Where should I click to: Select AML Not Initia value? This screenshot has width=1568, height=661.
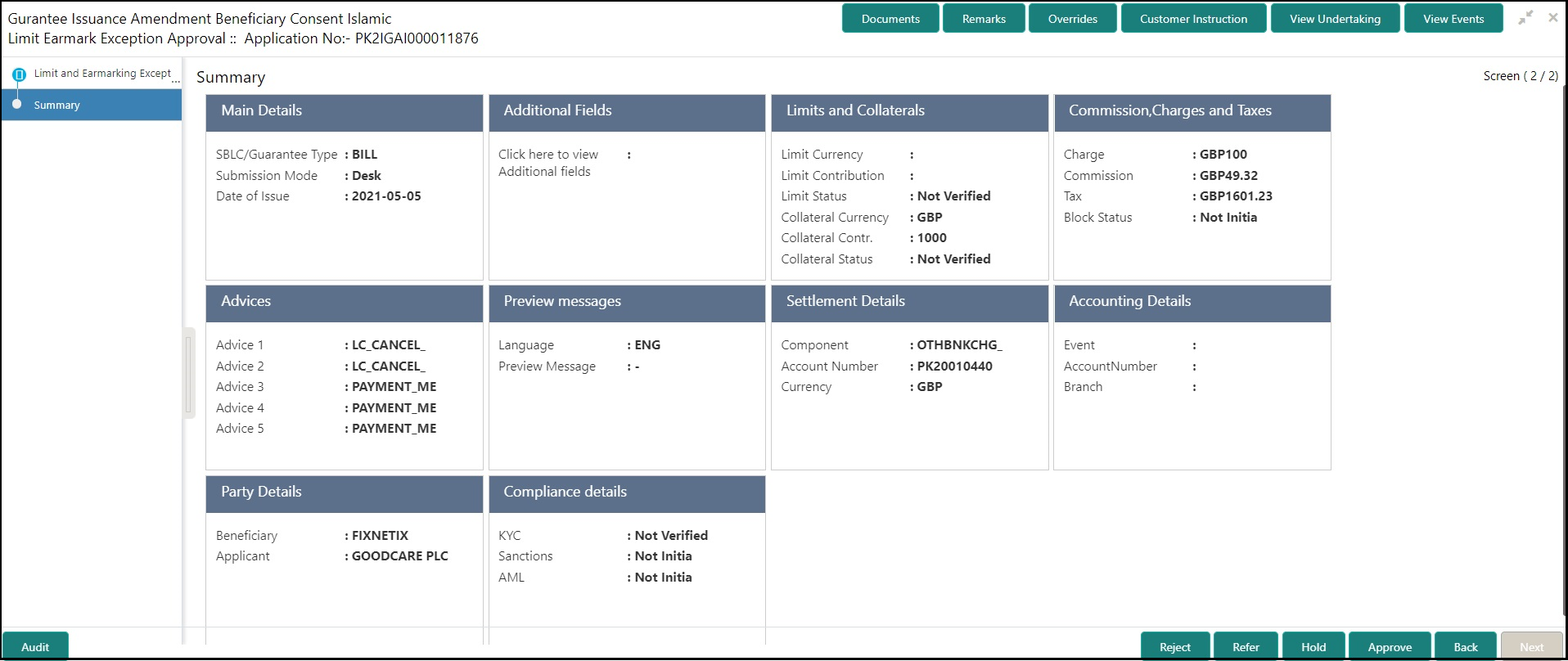(663, 578)
